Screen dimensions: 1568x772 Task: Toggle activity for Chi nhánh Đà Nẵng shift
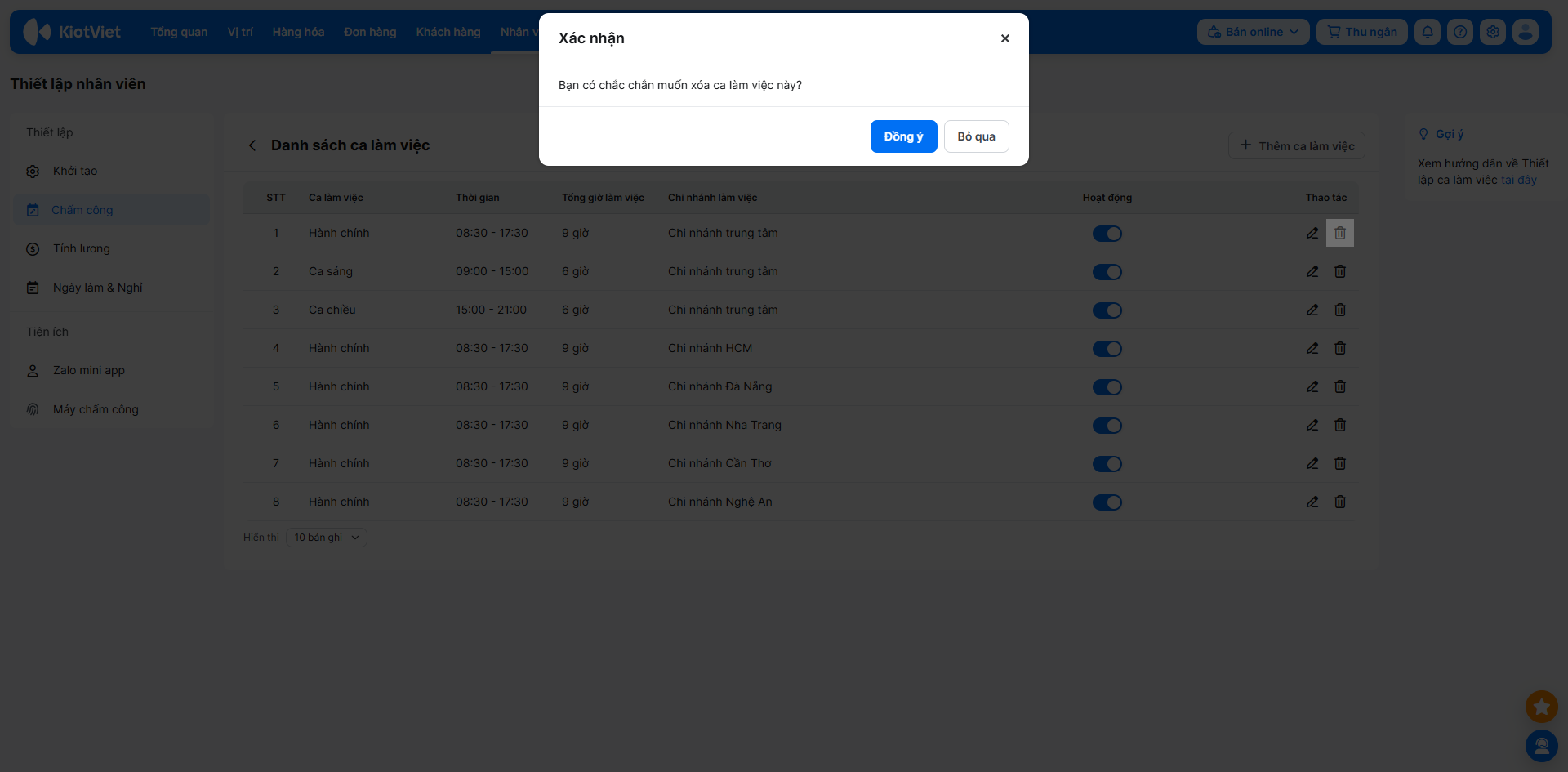pyautogui.click(x=1107, y=387)
